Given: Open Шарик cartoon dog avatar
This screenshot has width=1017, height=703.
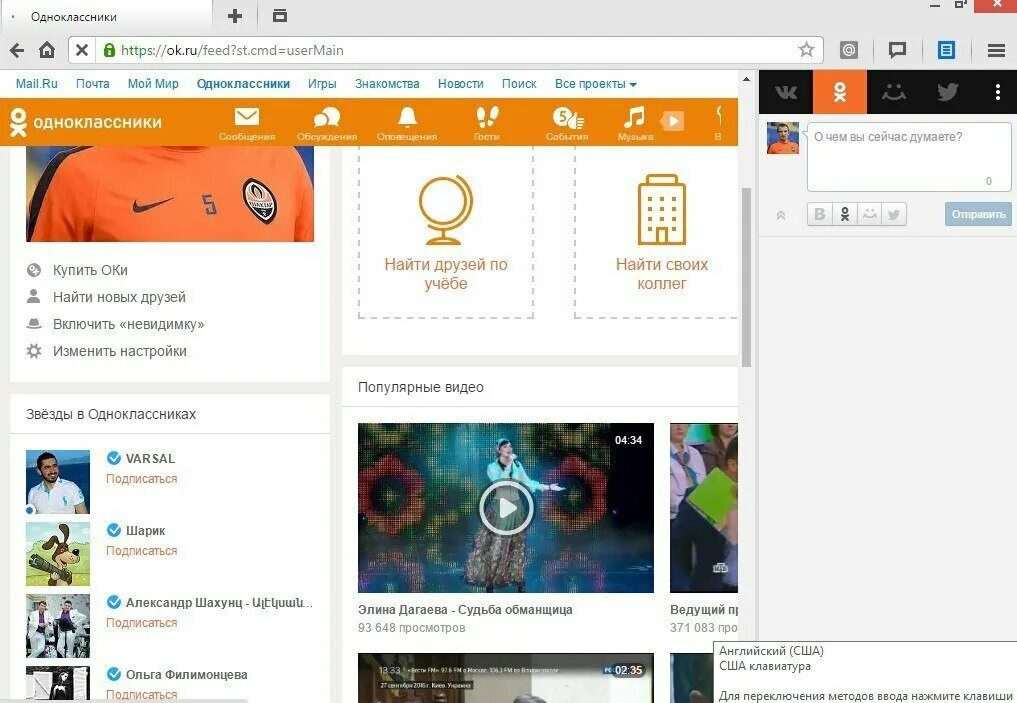Looking at the screenshot, I should tap(58, 554).
